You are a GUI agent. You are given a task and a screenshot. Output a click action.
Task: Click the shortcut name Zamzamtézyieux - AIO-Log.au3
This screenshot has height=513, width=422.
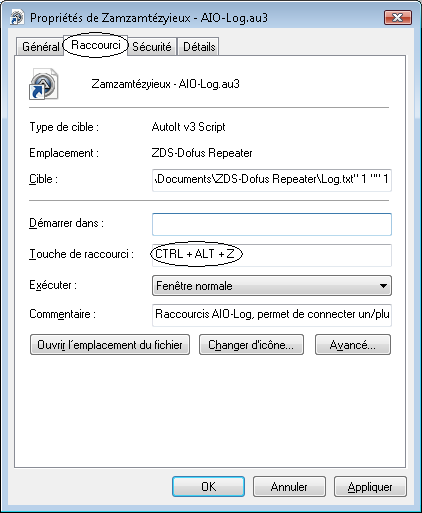[x=165, y=84]
